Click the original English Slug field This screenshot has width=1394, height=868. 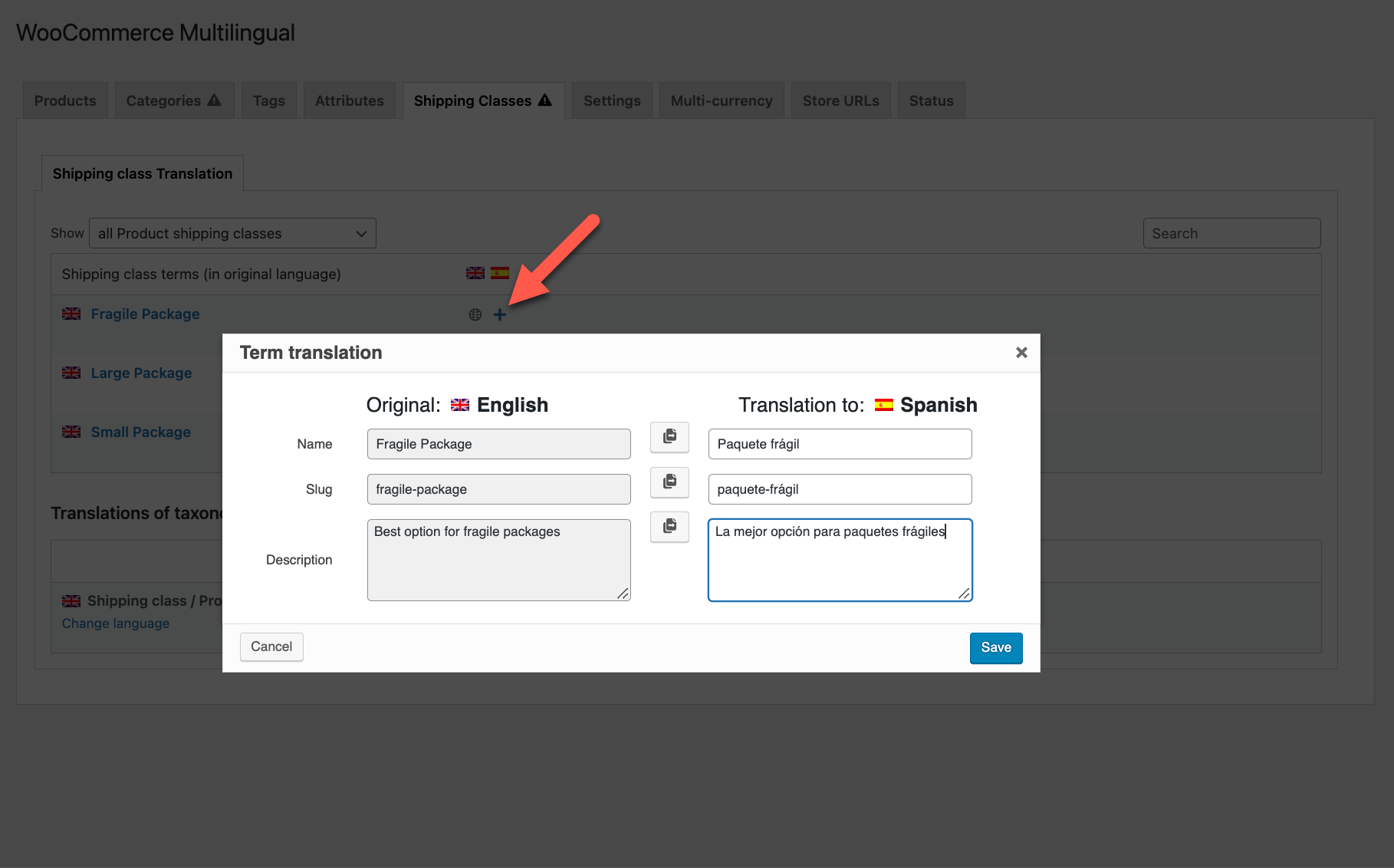tap(499, 489)
